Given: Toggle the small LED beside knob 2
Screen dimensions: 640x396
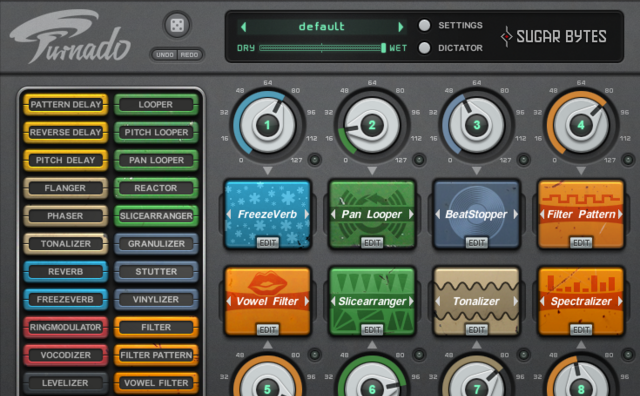Looking at the screenshot, I should pos(419,160).
